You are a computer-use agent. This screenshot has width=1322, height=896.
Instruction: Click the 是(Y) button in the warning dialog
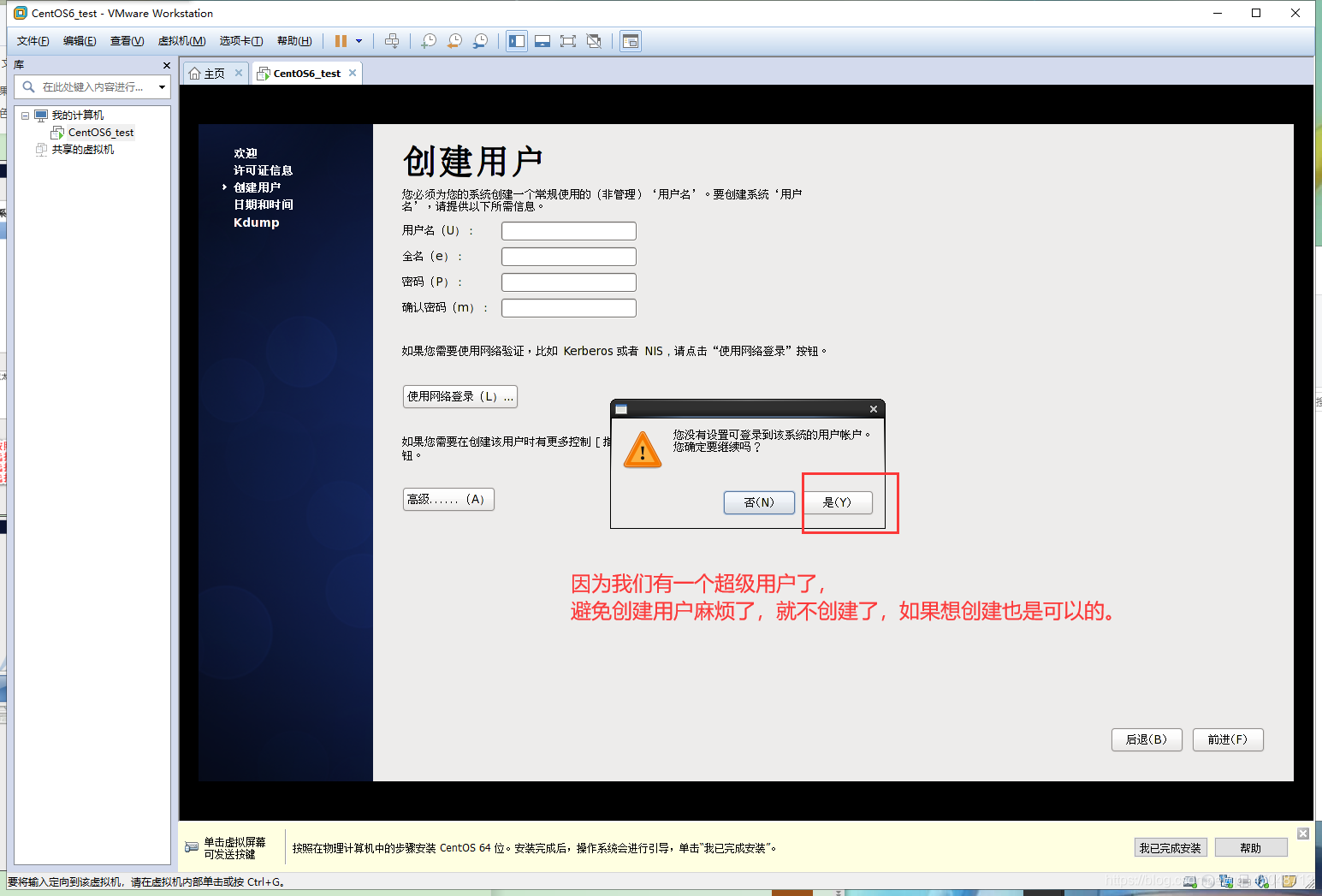pos(838,502)
